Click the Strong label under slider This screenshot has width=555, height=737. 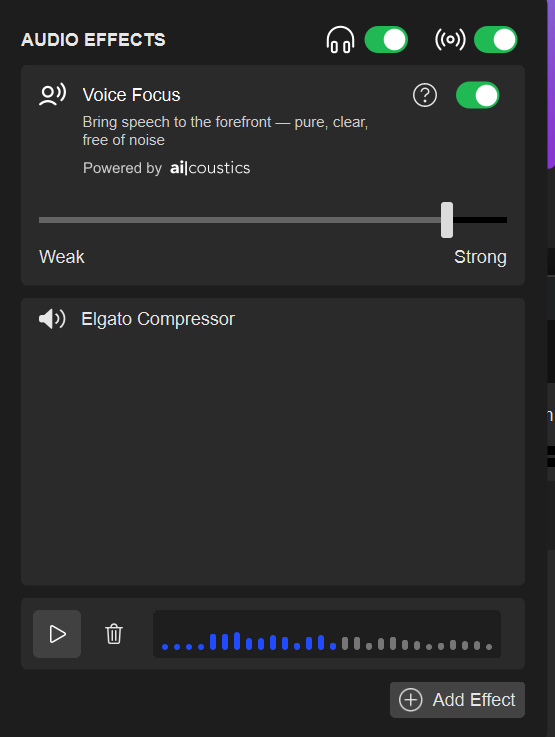click(480, 257)
